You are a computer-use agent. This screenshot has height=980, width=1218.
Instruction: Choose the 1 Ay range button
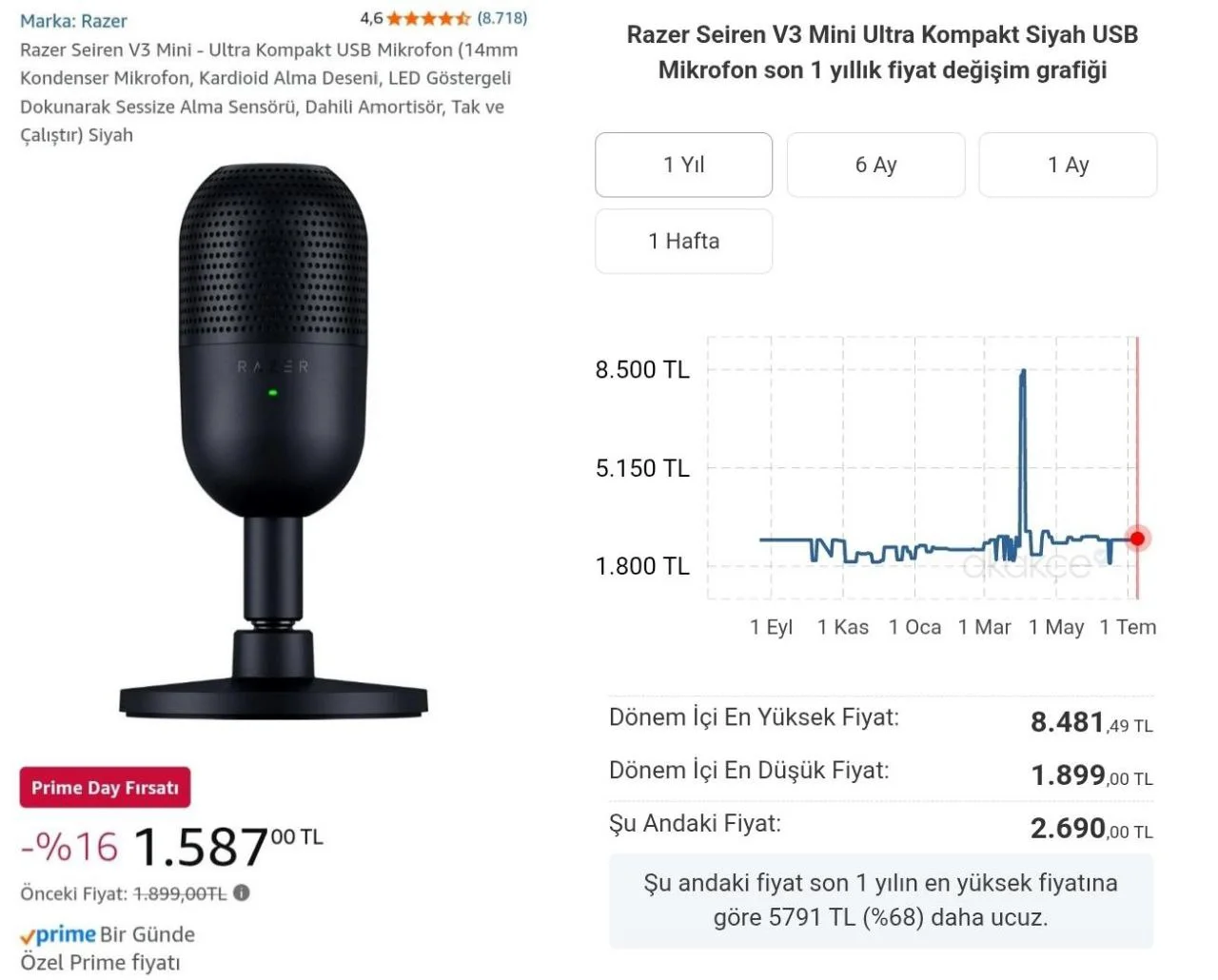click(x=1068, y=165)
